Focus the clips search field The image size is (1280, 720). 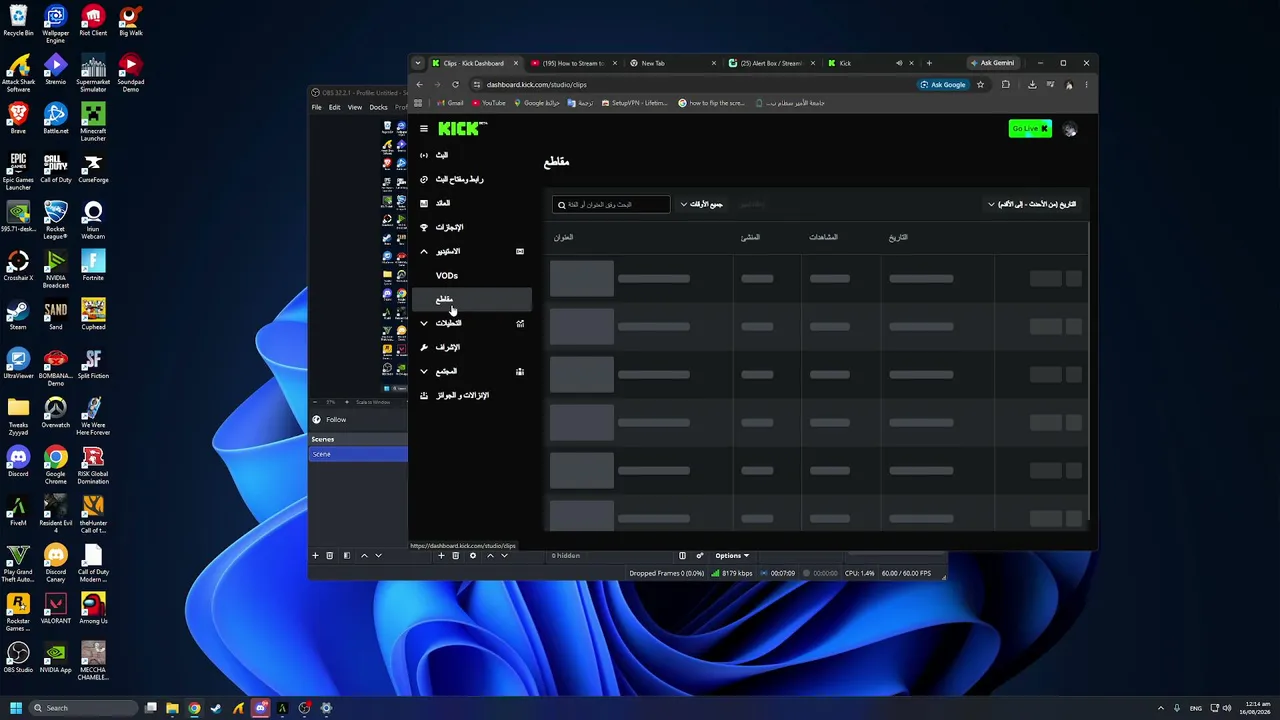(x=611, y=205)
